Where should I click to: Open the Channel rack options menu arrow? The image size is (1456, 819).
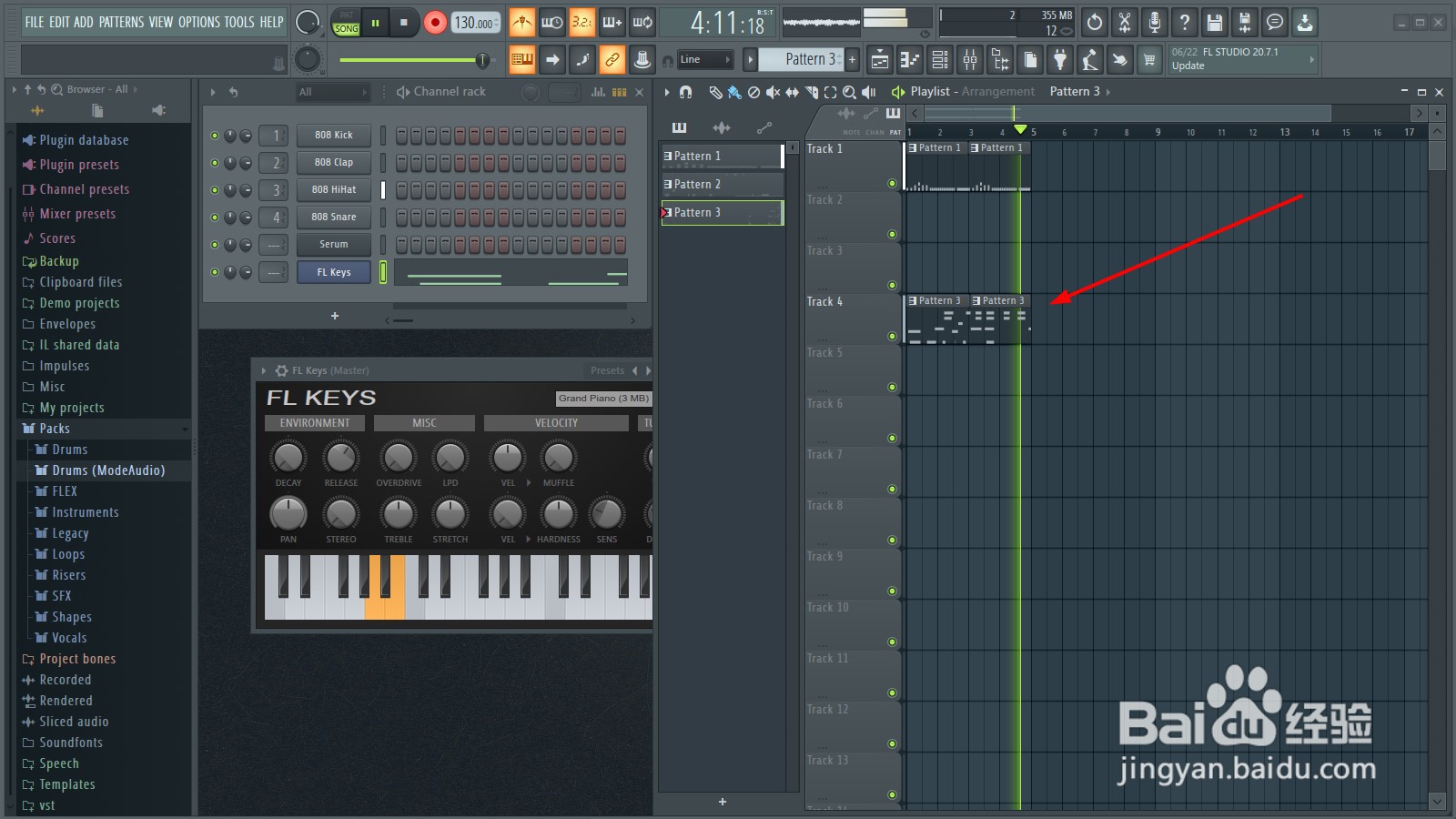pos(213,92)
